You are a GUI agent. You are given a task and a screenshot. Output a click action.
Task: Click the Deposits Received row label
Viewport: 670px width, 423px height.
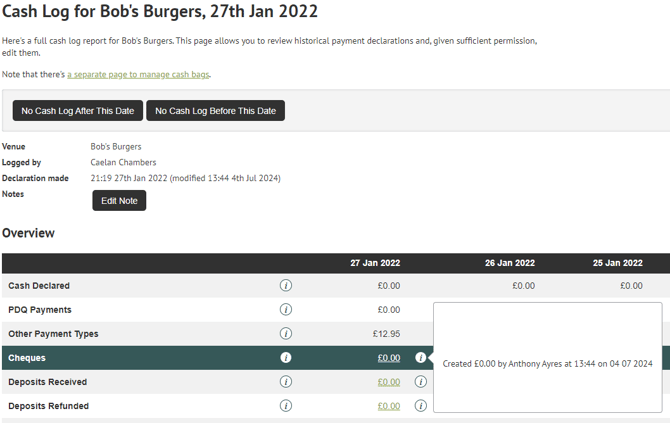pos(47,382)
